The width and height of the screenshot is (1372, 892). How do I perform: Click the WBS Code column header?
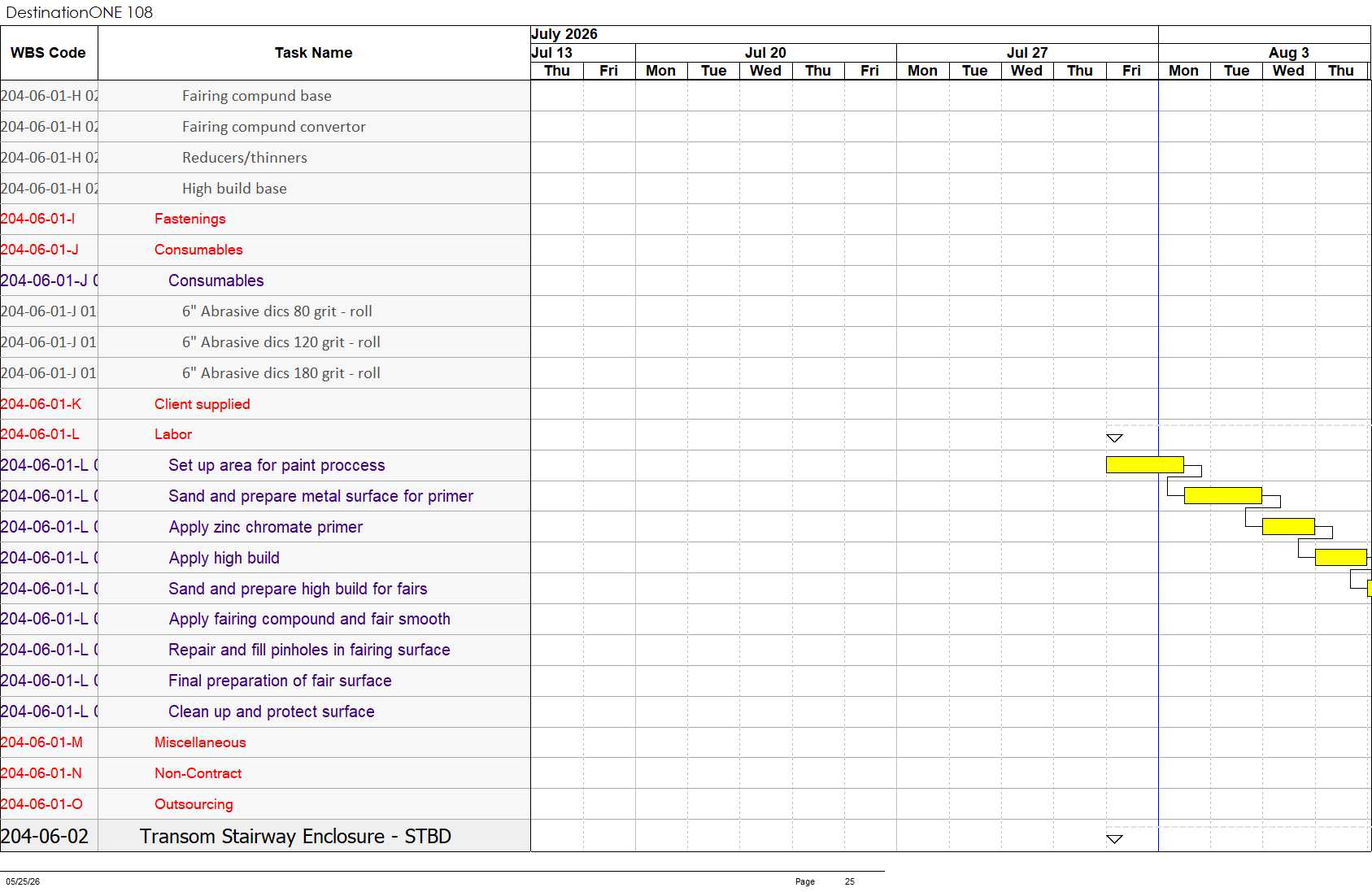pyautogui.click(x=49, y=53)
